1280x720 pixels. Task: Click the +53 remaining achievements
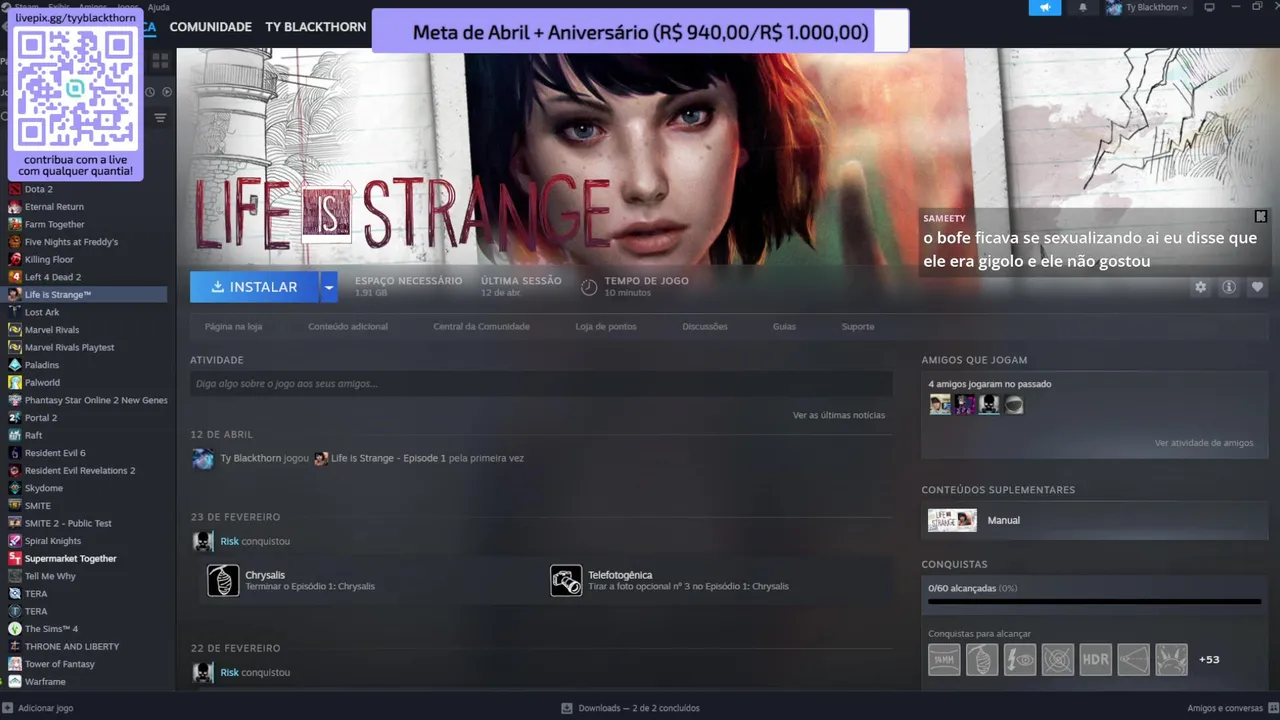[1209, 660]
